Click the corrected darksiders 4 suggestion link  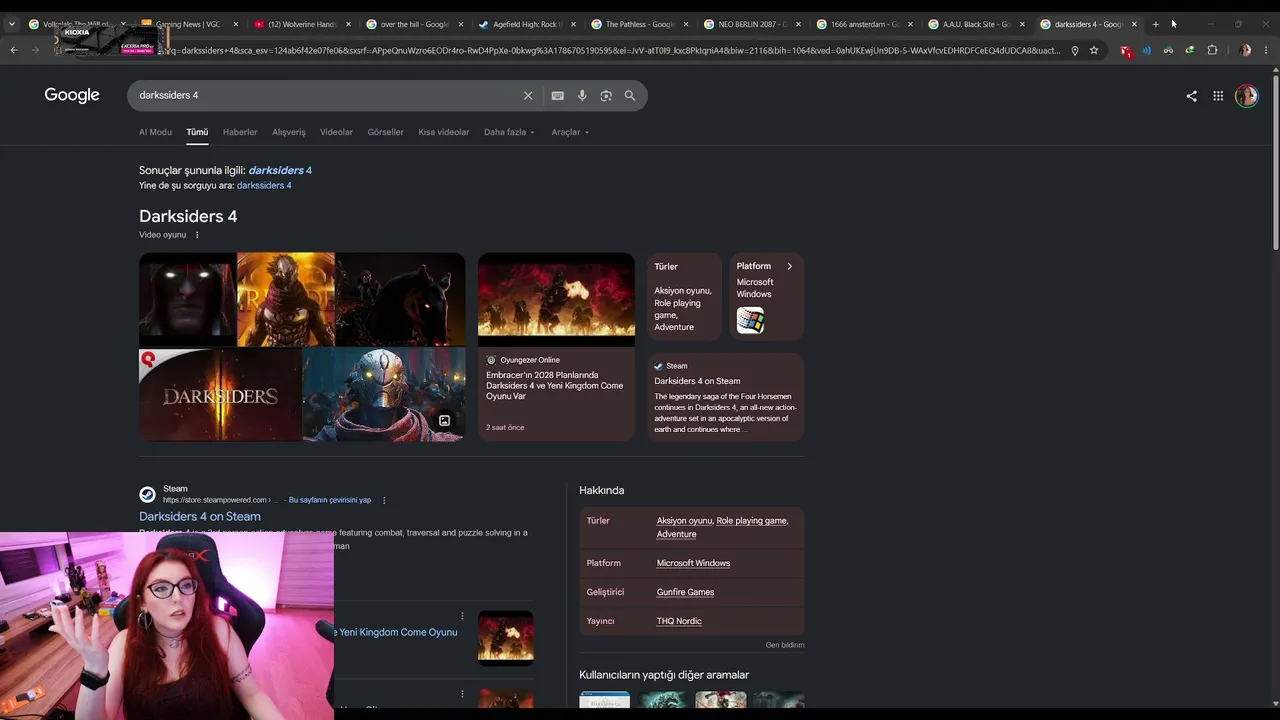coord(280,170)
